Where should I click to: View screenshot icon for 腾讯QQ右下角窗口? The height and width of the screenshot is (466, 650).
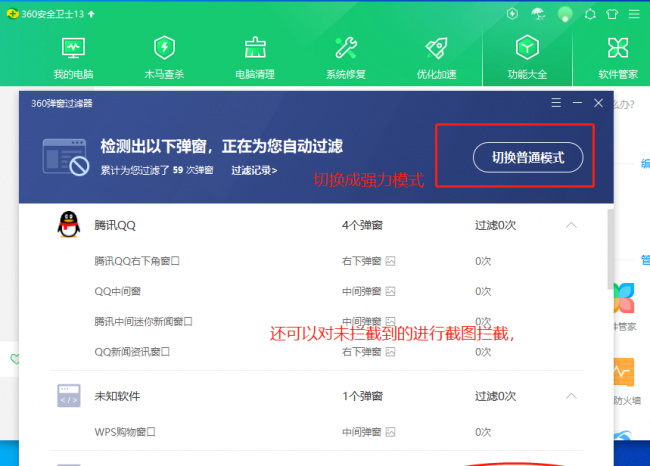click(x=390, y=261)
